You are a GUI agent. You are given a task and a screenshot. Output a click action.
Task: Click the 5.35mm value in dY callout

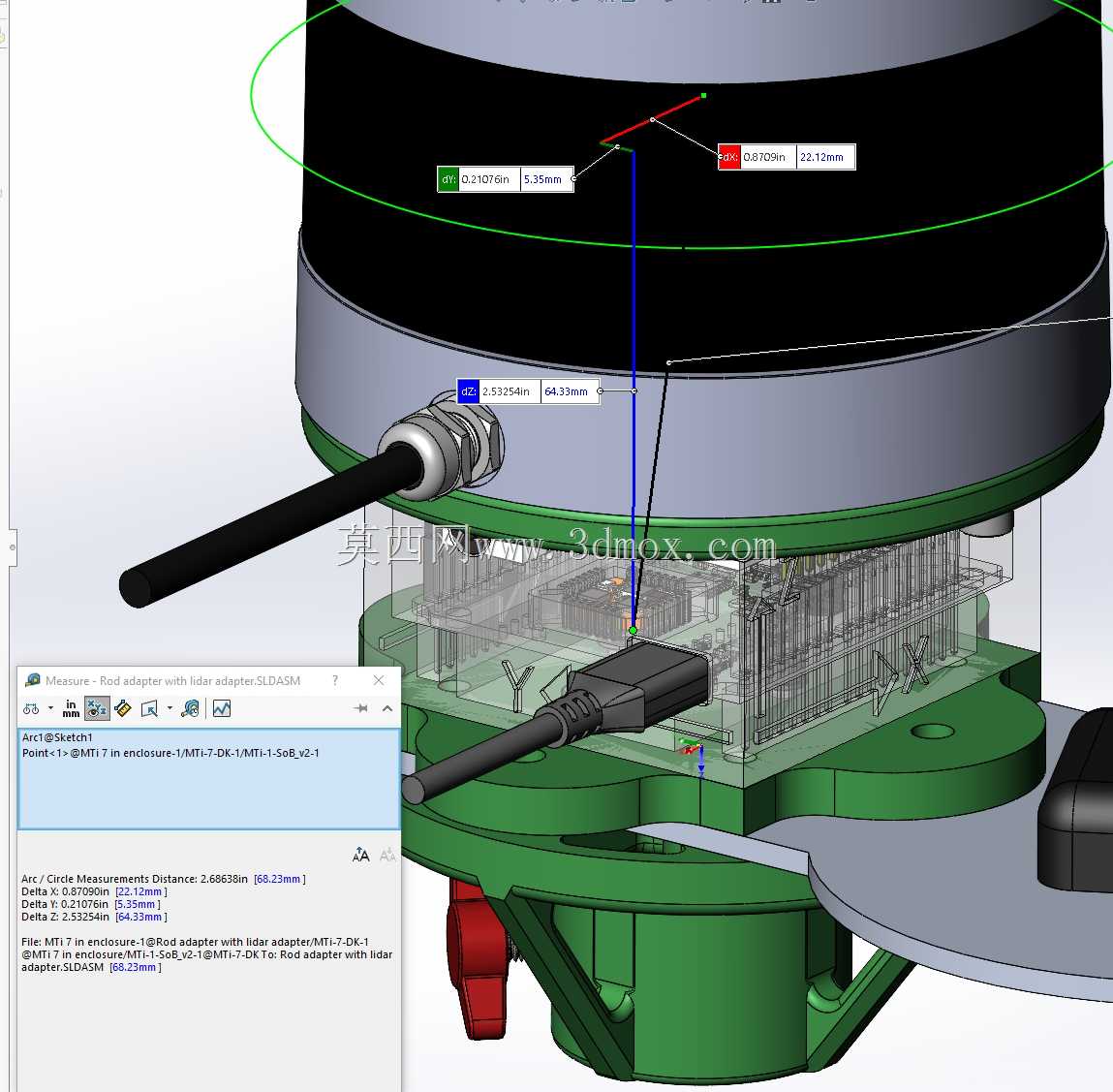pyautogui.click(x=542, y=179)
